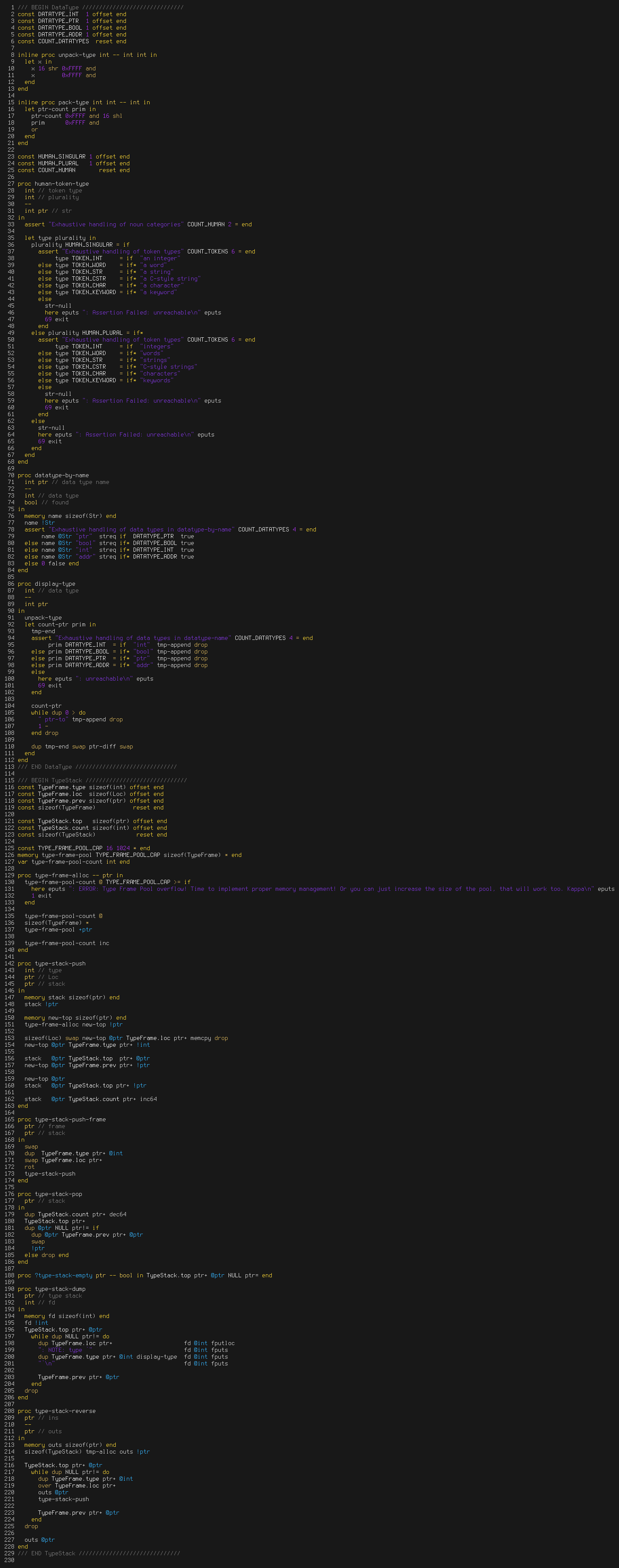Click the '// type stack' comment
This screenshot has height=1568, width=619.
click(x=60, y=1296)
